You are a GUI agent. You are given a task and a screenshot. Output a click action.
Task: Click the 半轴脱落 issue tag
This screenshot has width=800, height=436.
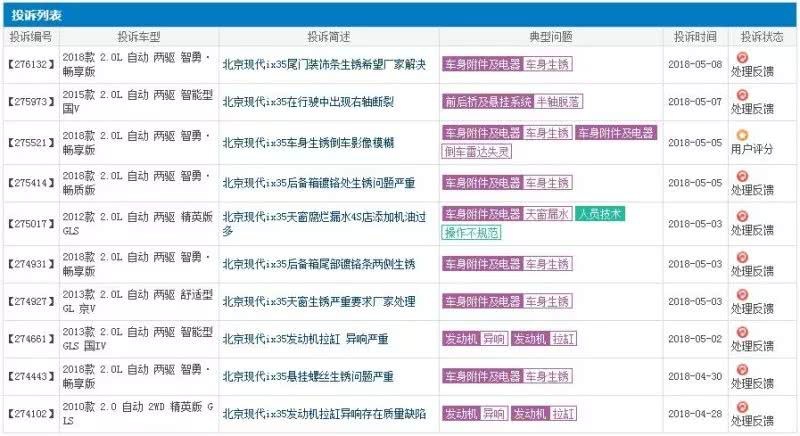(560, 102)
